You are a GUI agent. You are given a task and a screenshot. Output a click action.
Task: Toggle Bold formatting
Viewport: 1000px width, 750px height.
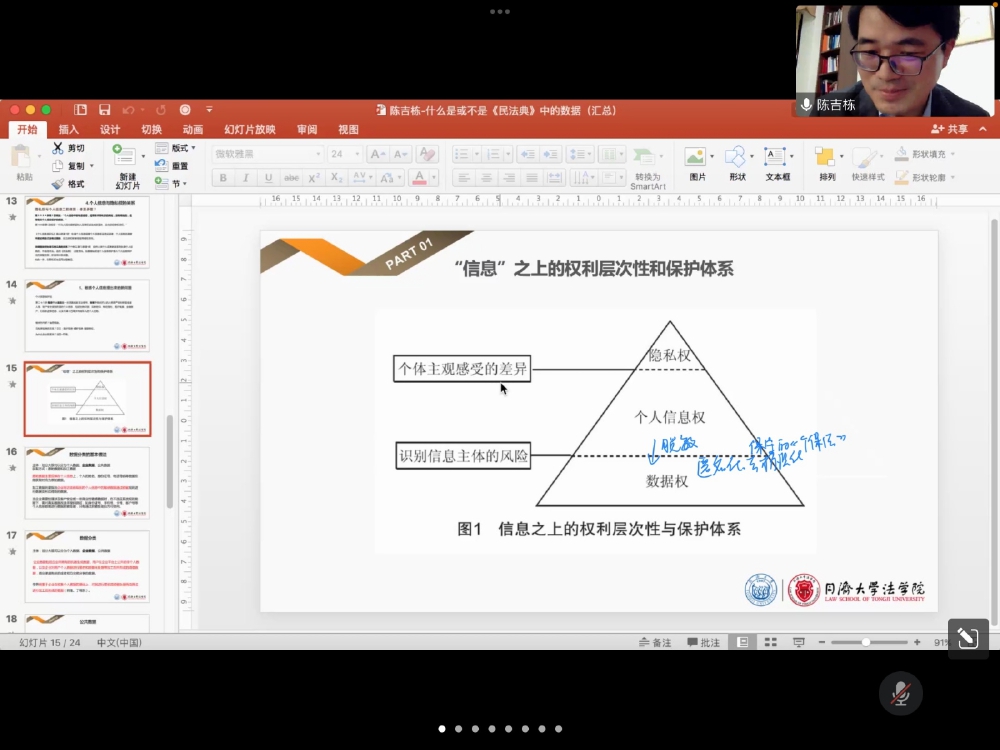223,178
